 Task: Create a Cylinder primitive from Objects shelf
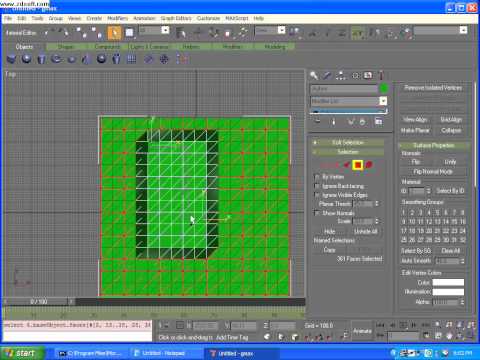(41, 59)
